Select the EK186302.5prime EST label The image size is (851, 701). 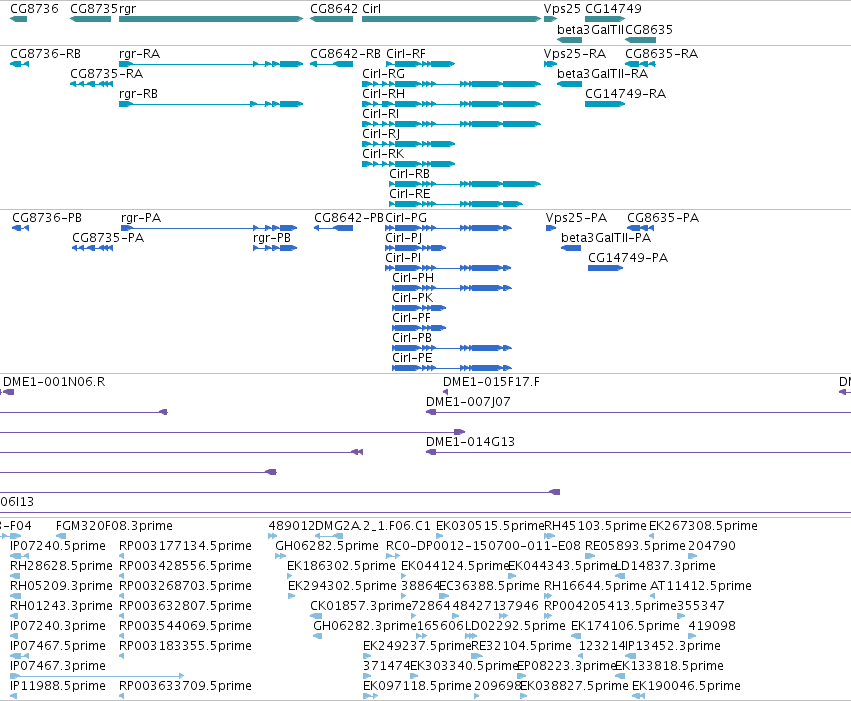point(341,566)
